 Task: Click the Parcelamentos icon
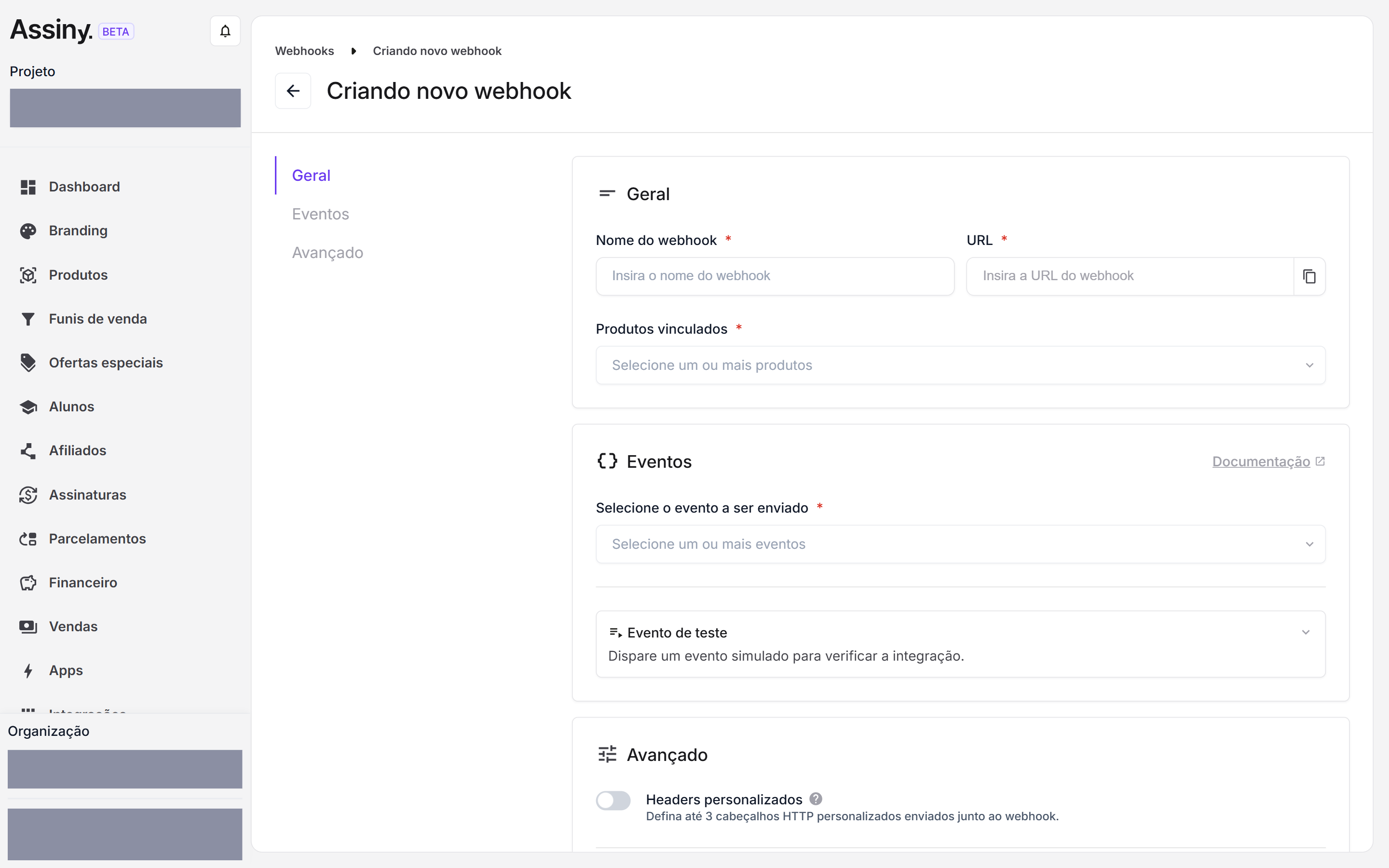tap(28, 539)
